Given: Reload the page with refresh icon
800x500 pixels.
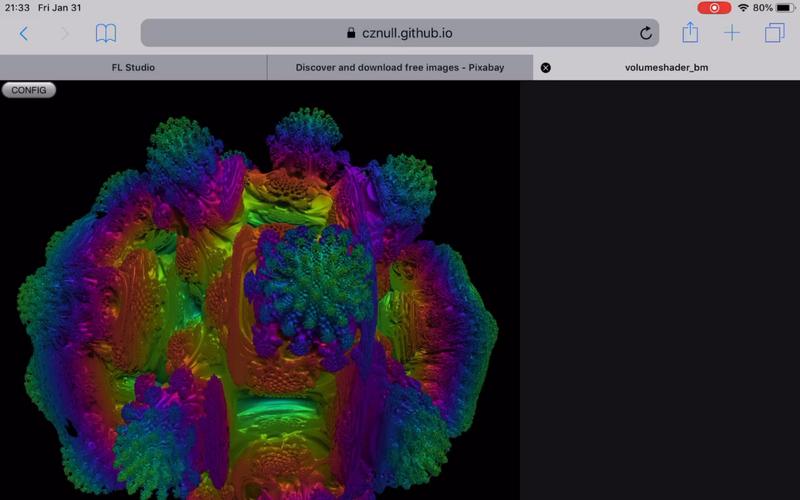Looking at the screenshot, I should 645,33.
